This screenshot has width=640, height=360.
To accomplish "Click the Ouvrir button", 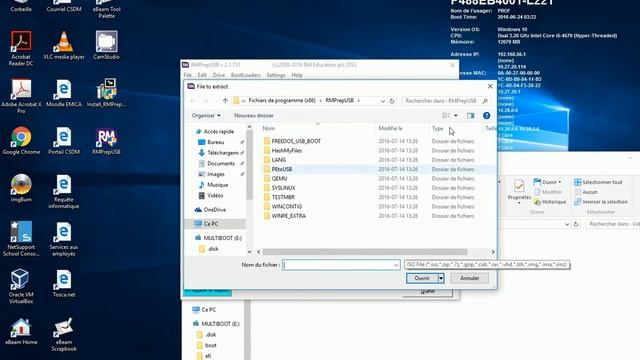I will click(422, 278).
